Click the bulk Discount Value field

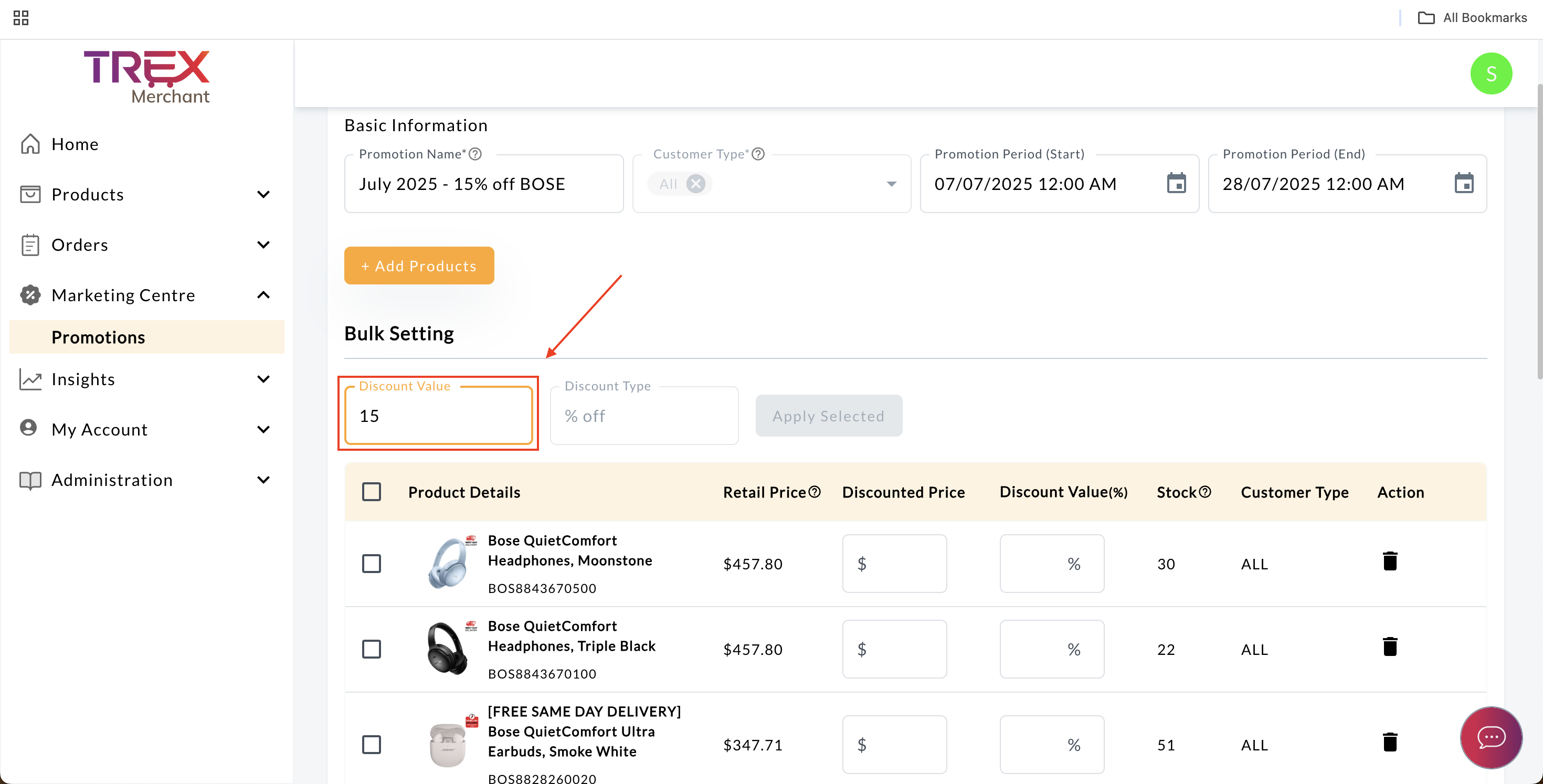438,416
